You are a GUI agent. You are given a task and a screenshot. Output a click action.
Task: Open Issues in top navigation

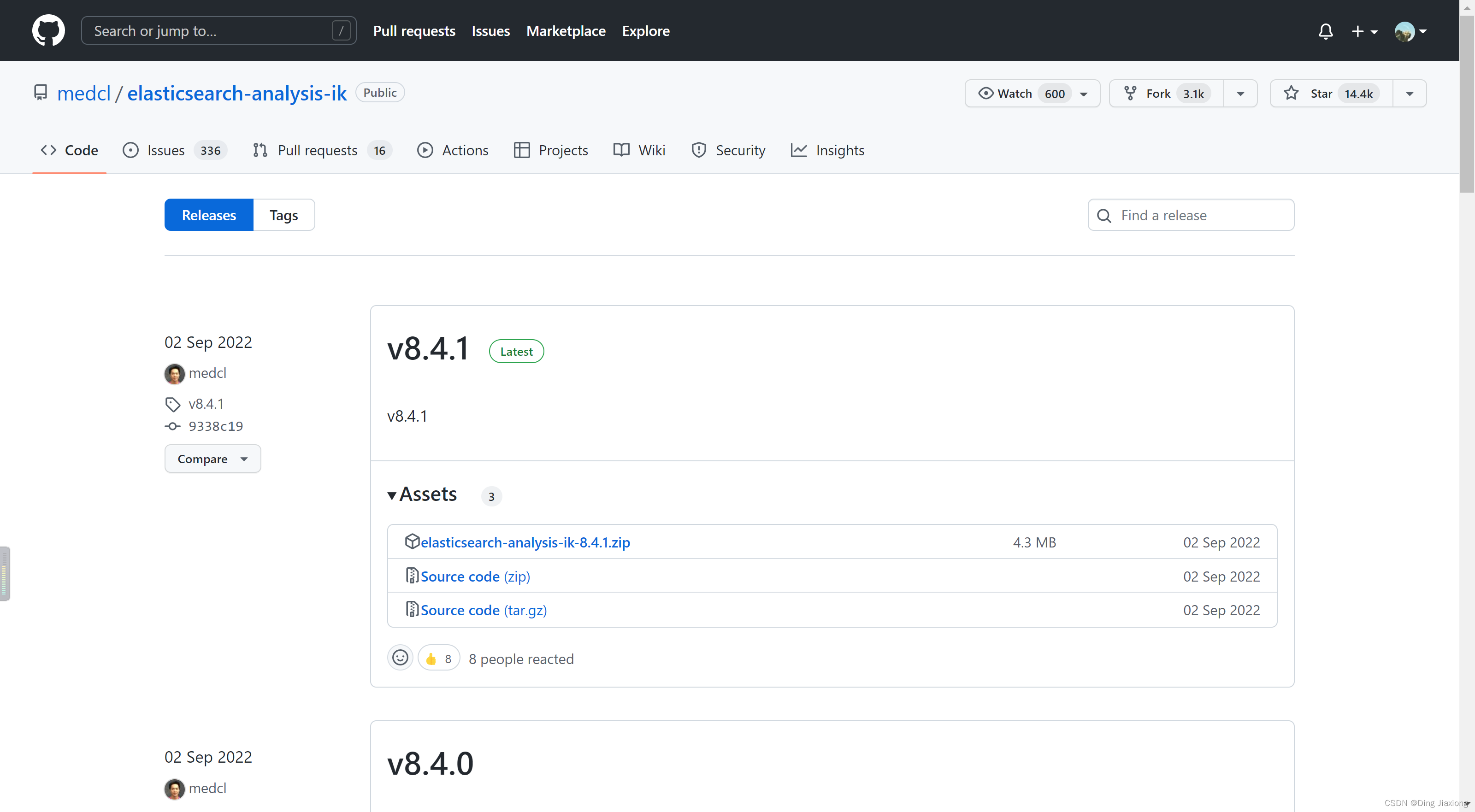pyautogui.click(x=490, y=31)
